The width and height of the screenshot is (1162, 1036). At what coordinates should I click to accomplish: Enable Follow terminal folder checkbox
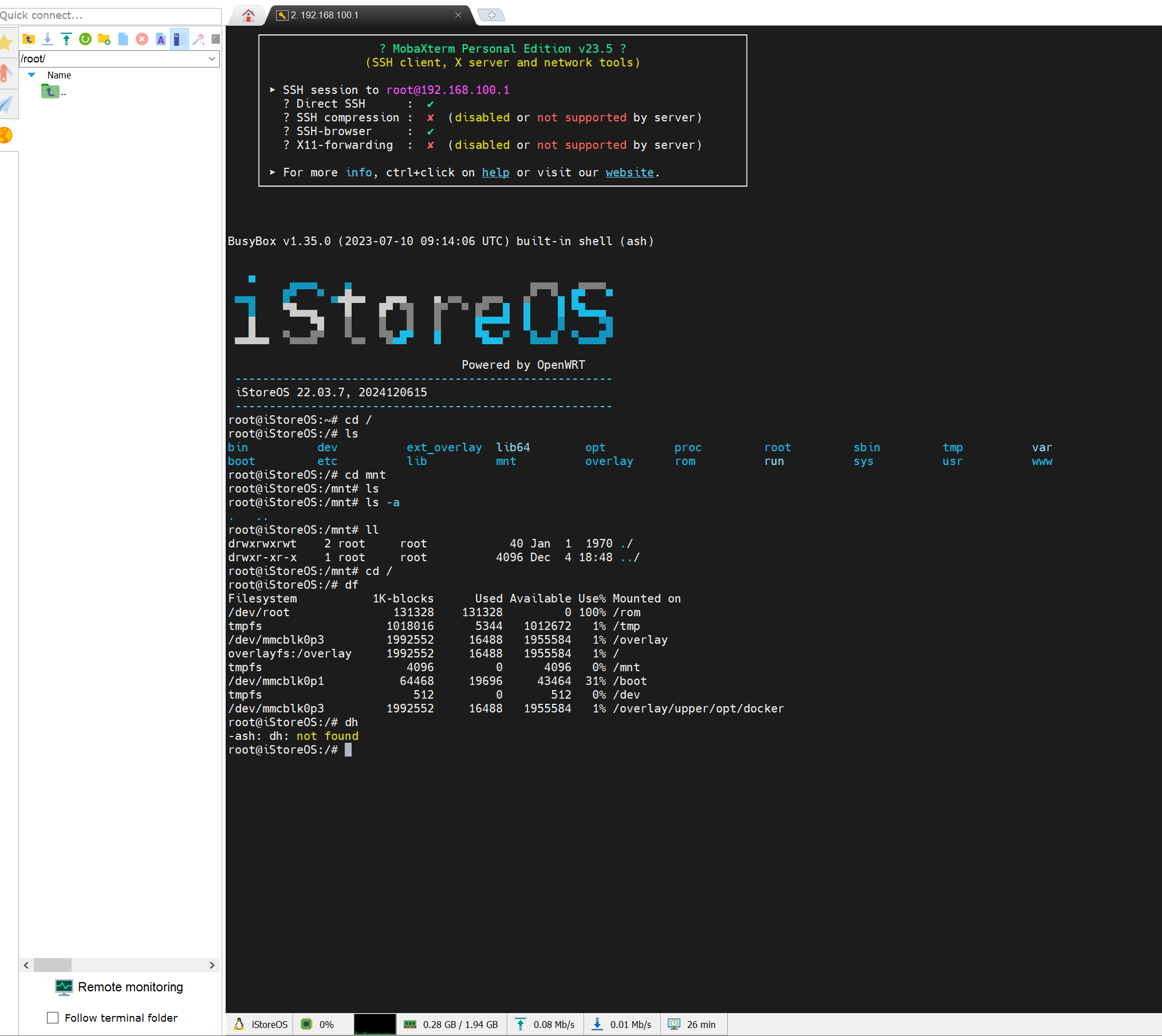click(53, 1018)
